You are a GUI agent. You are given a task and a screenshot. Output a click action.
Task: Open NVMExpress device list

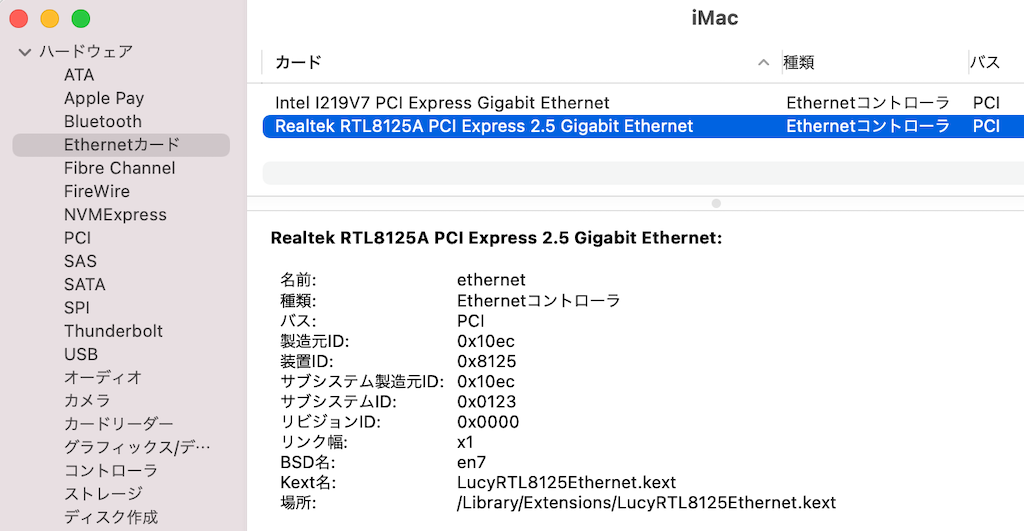pyautogui.click(x=115, y=214)
